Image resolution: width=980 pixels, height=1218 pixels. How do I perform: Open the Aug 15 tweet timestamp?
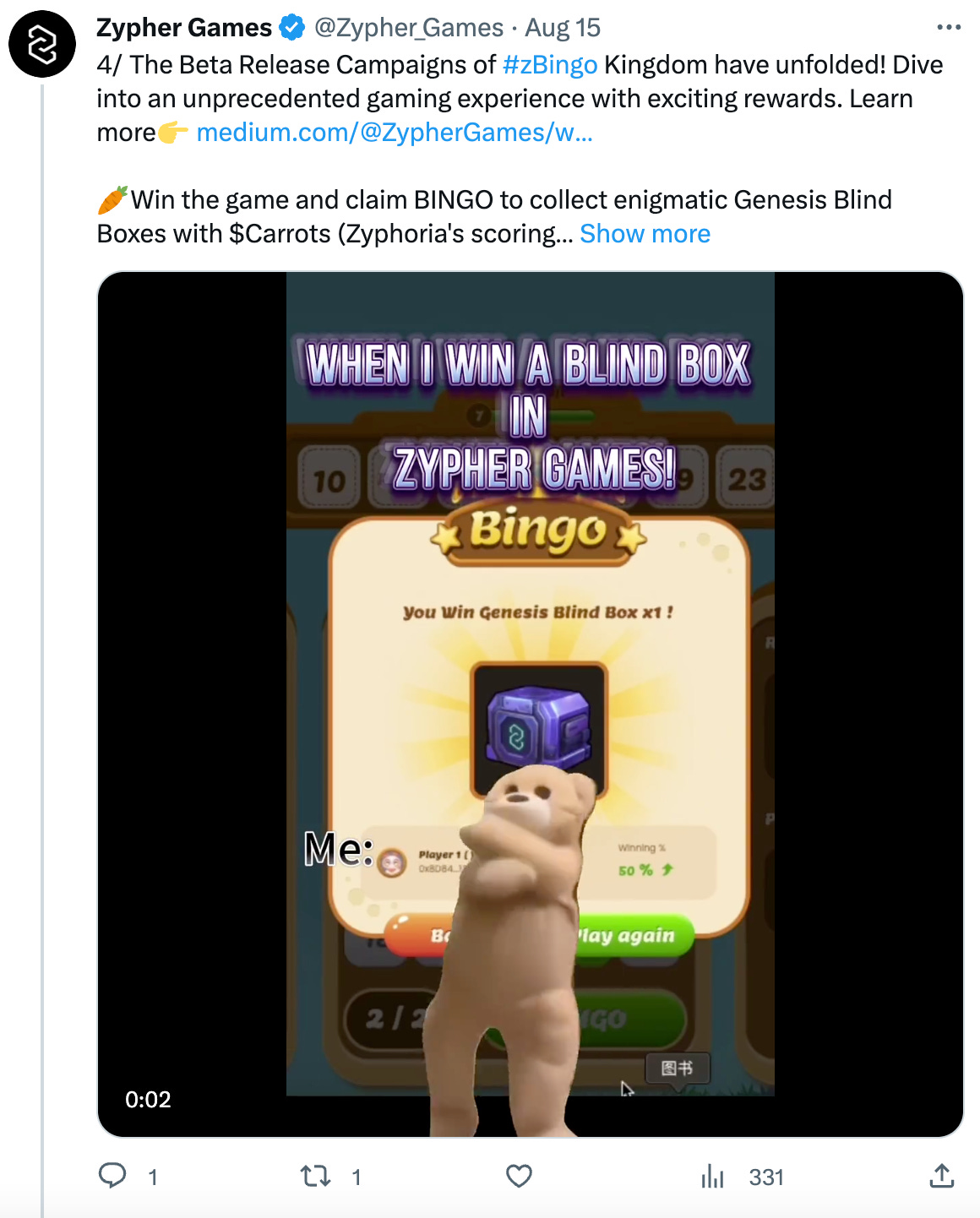563,28
